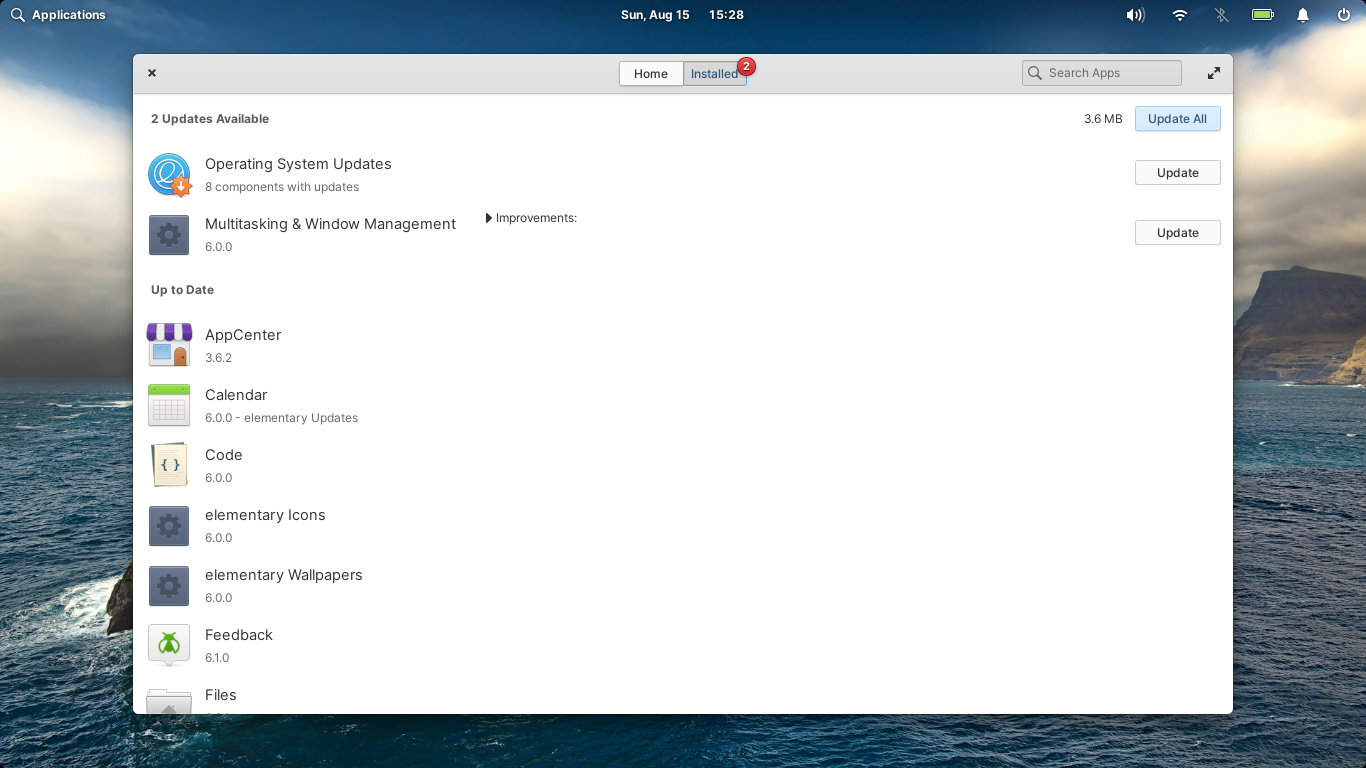This screenshot has height=768, width=1366.
Task: Open the battery indicator
Action: click(1263, 15)
